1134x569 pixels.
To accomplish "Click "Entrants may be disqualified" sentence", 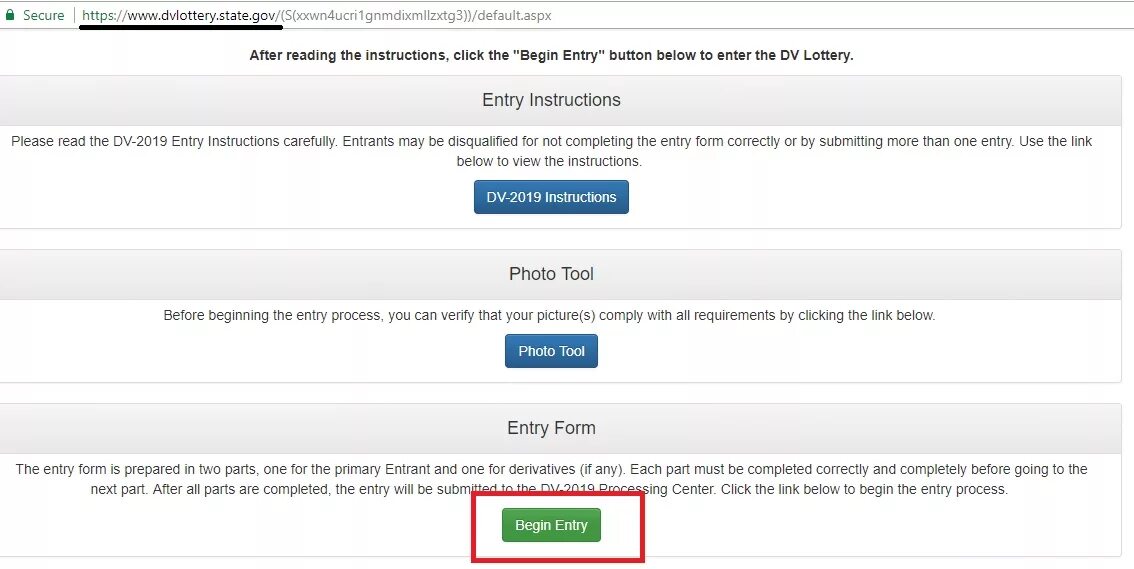I will 560,142.
